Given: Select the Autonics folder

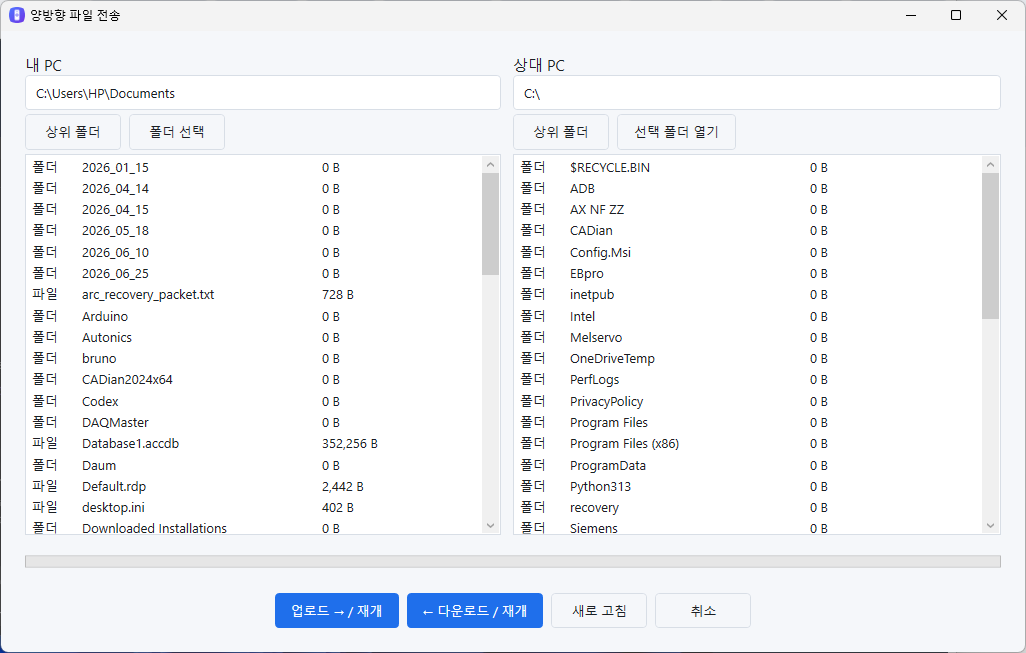Looking at the screenshot, I should (253, 338).
